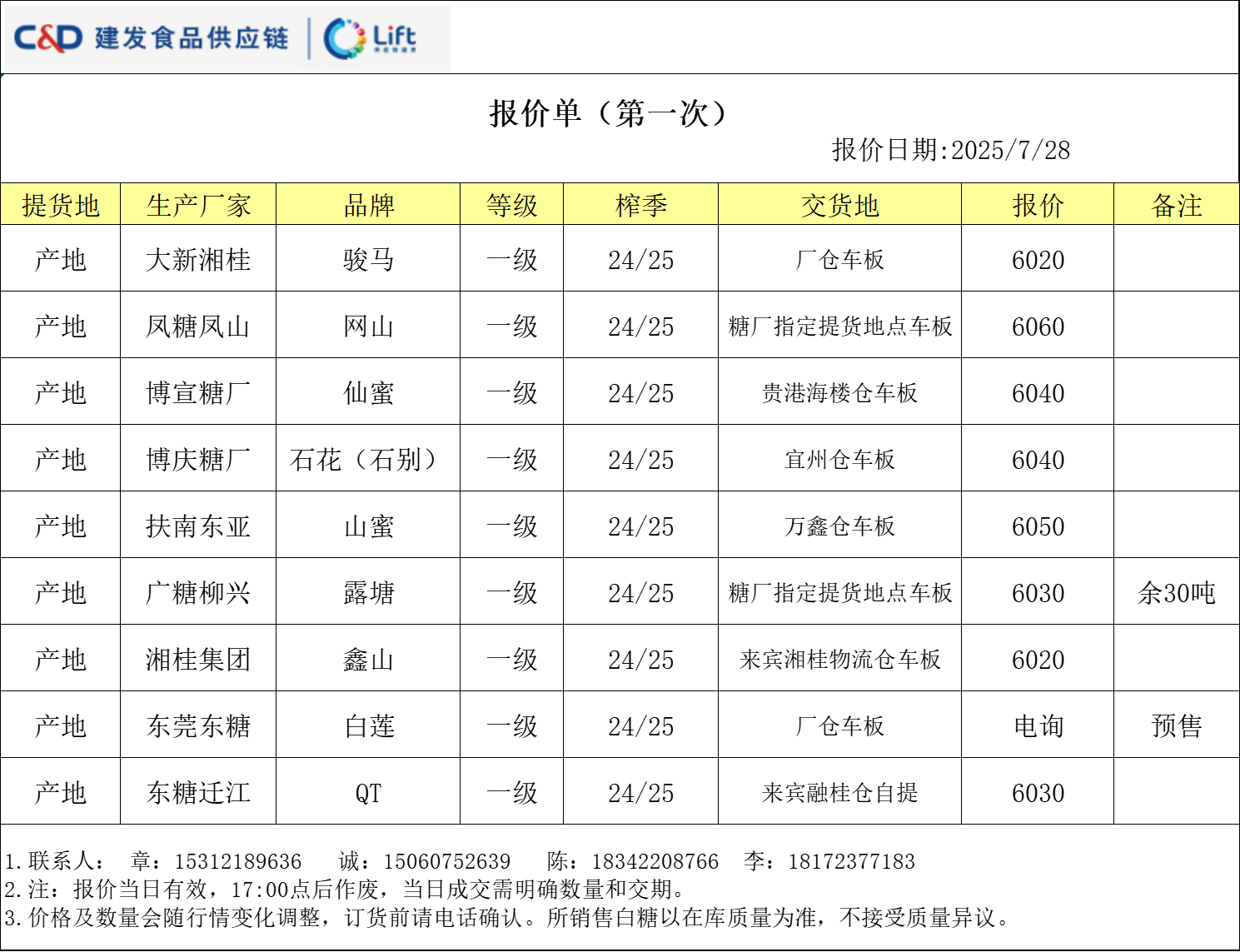Select the QT brand cell
Image resolution: width=1240 pixels, height=952 pixels.
tap(368, 793)
